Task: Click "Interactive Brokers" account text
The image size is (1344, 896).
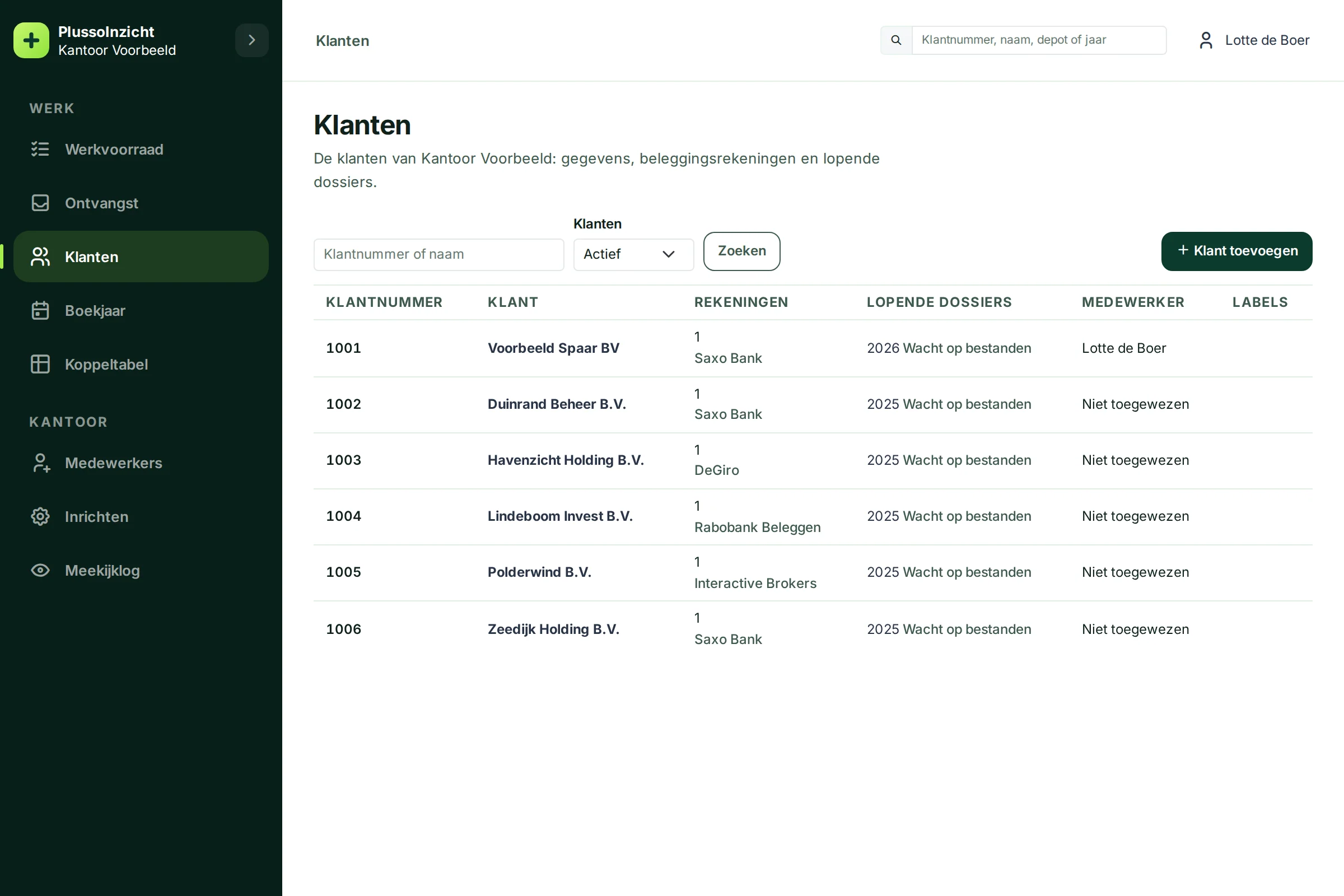Action: point(755,584)
